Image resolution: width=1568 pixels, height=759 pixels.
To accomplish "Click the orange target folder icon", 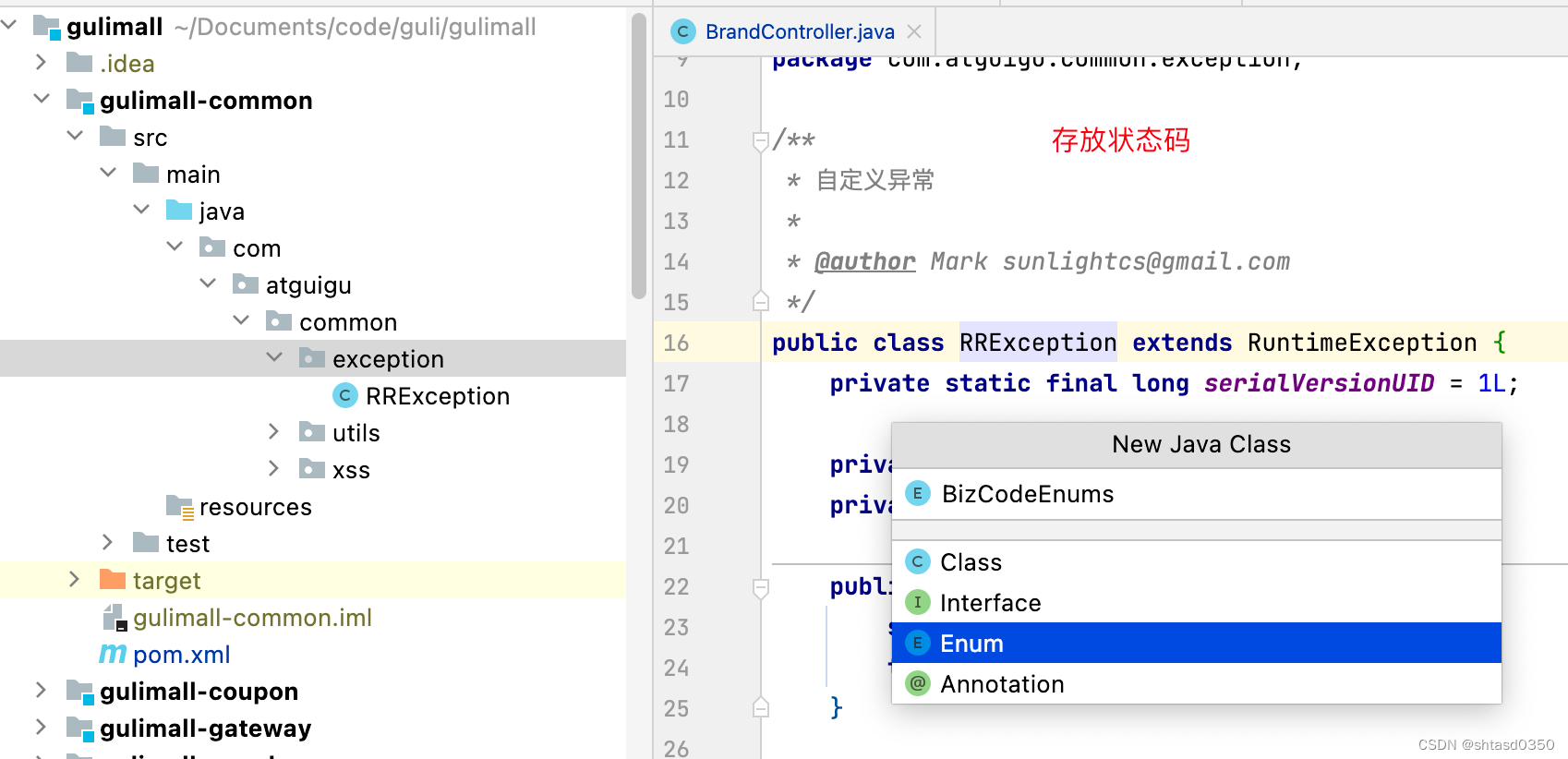I will (x=113, y=580).
